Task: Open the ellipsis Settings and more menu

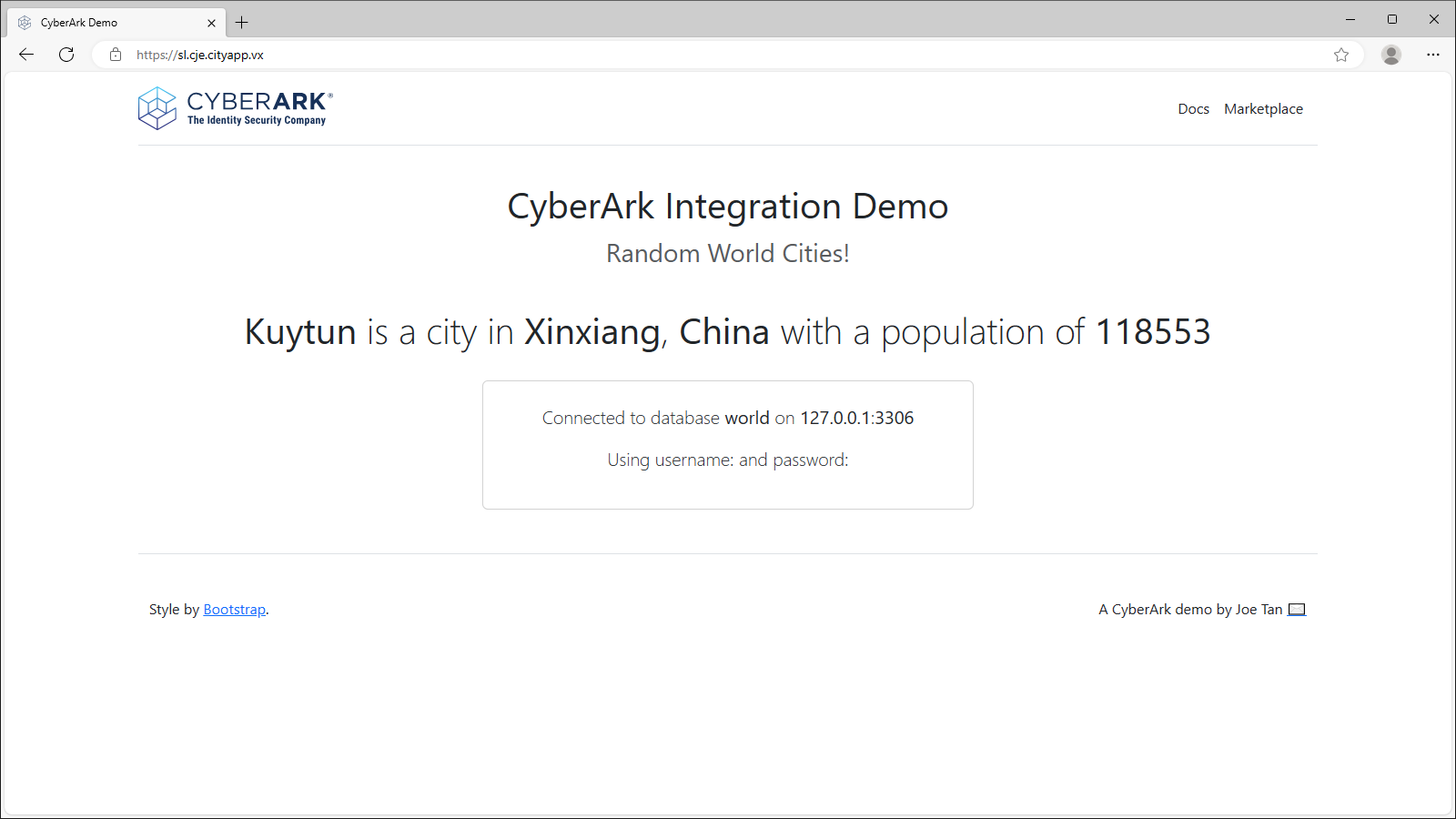Action: (x=1432, y=55)
